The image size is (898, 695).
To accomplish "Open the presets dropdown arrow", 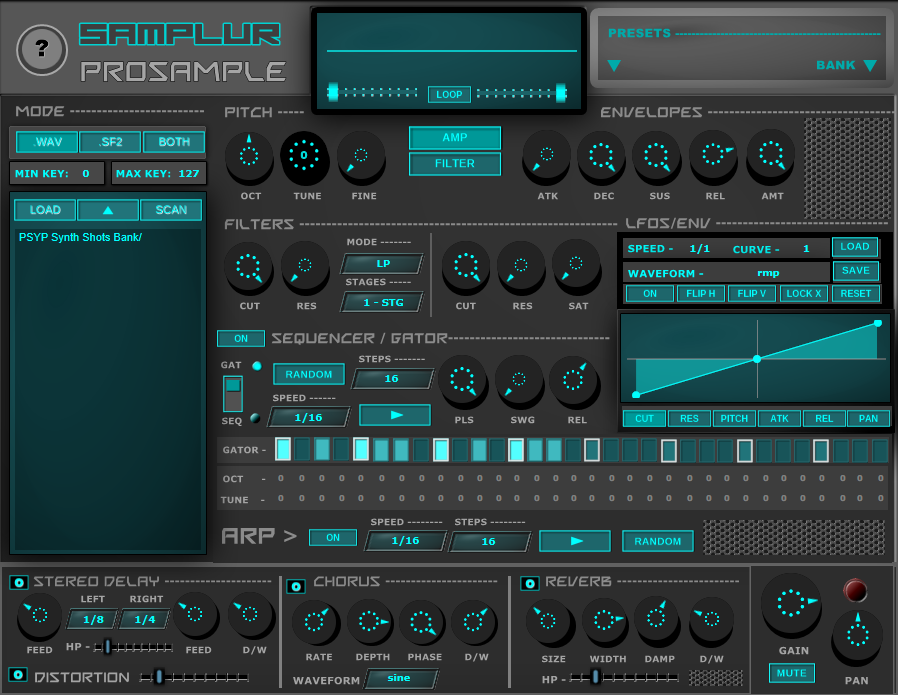I will 614,66.
